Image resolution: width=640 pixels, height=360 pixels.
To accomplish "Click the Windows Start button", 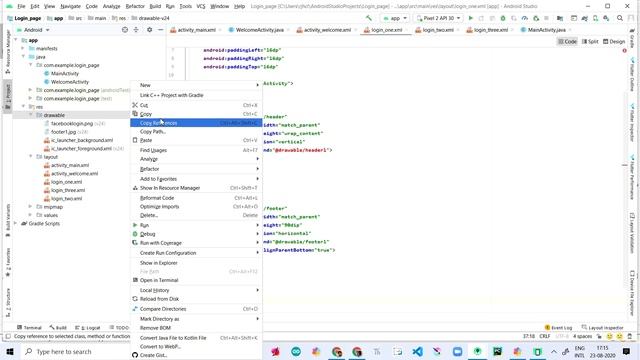I will (10, 351).
